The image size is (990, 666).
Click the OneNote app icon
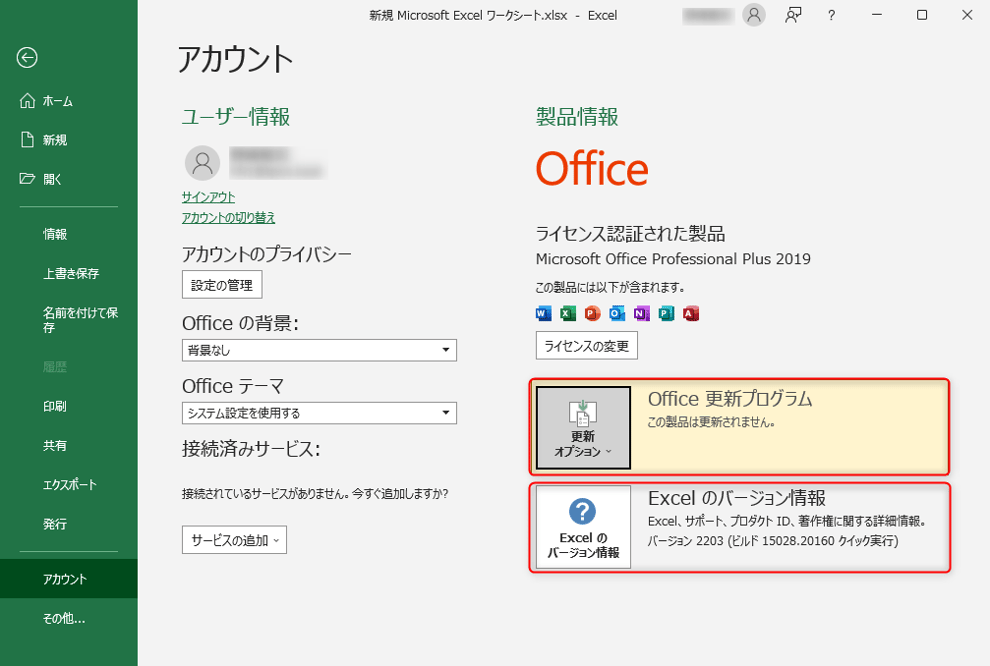tap(641, 313)
